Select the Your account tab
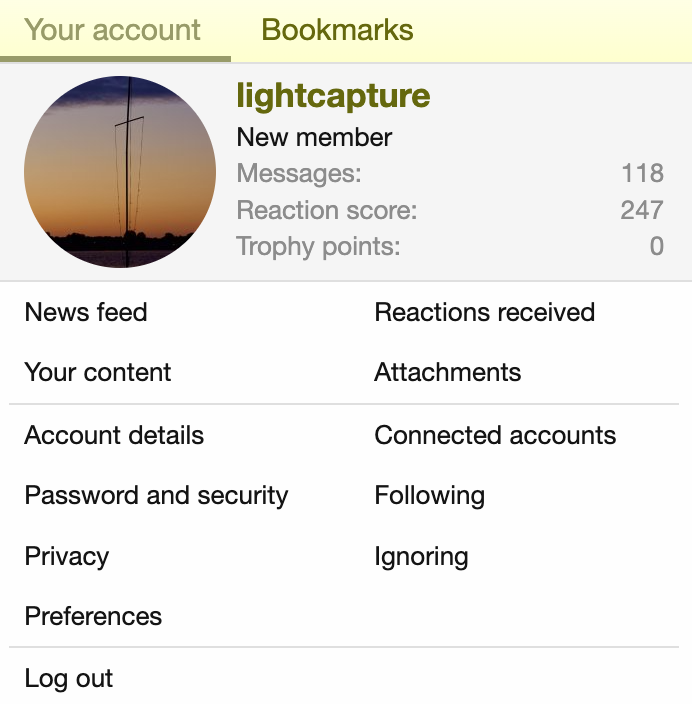Viewport: 692px width, 704px height. click(x=113, y=30)
